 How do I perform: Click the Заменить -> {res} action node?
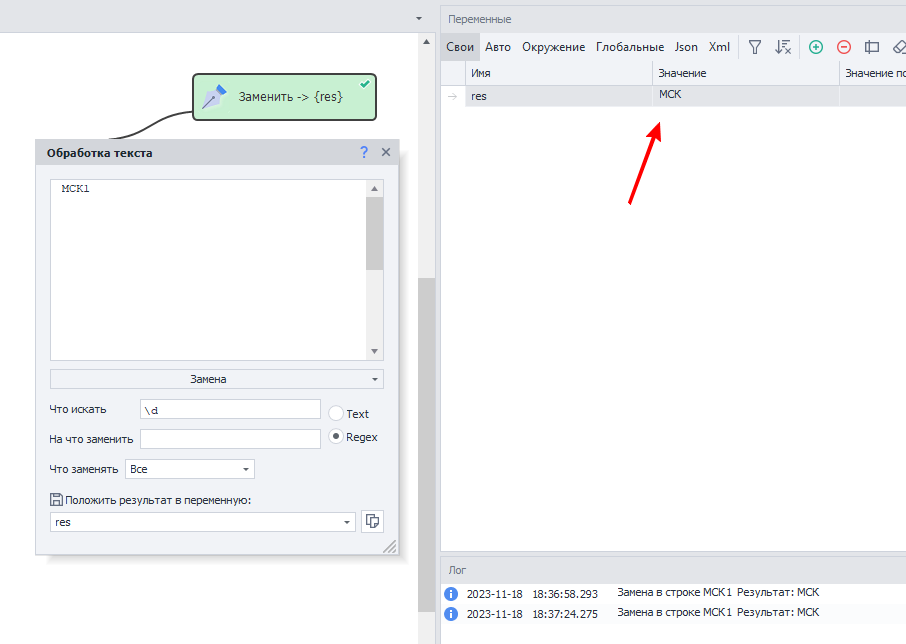[284, 97]
